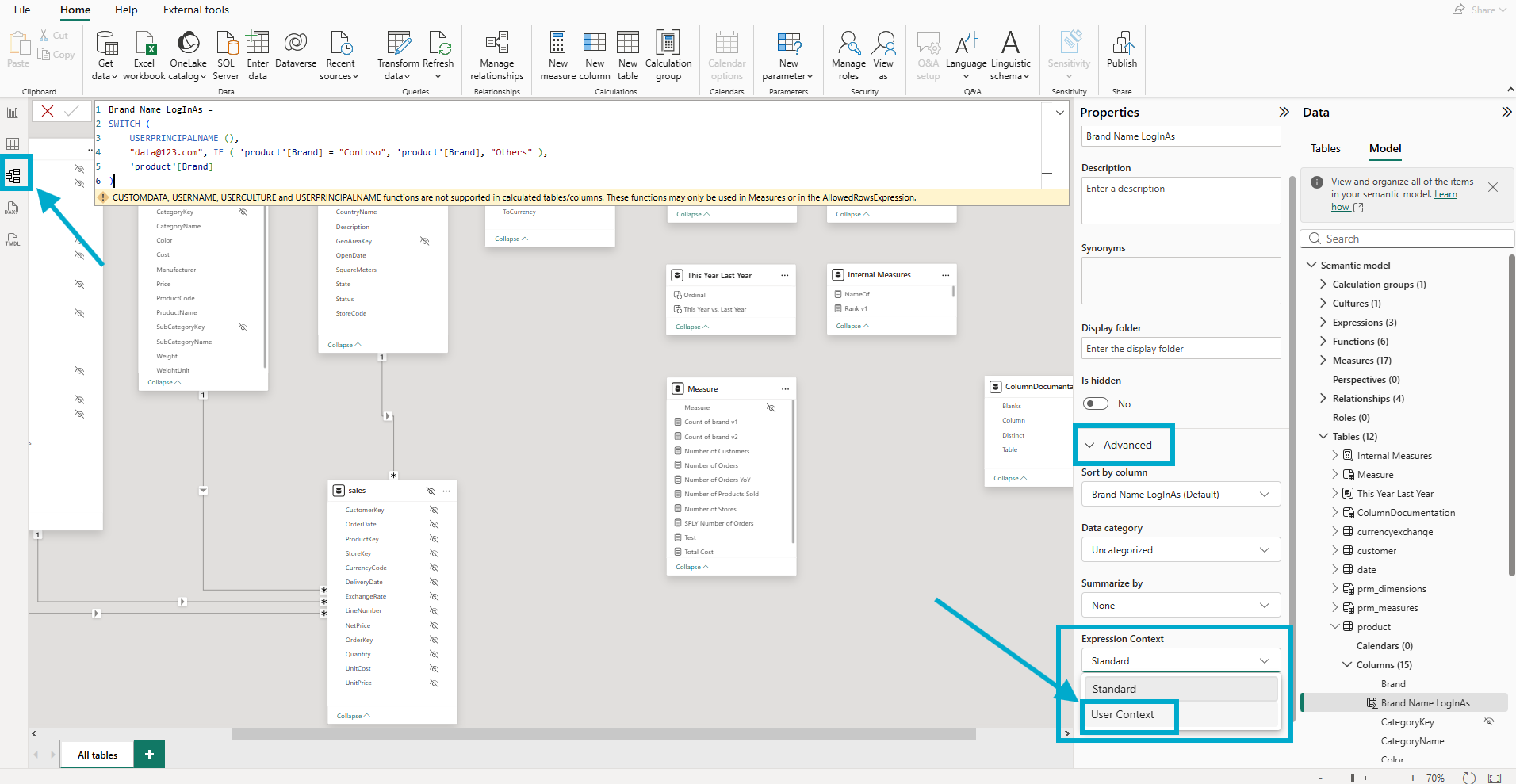This screenshot has height=784, width=1516.
Task: Adjust the zoom slider at bottom
Action: pos(1353,778)
